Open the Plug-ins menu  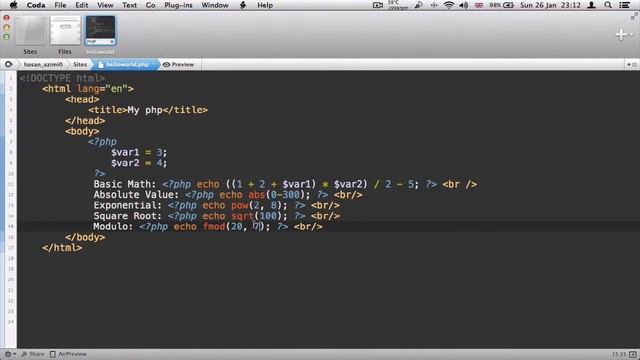point(178,5)
